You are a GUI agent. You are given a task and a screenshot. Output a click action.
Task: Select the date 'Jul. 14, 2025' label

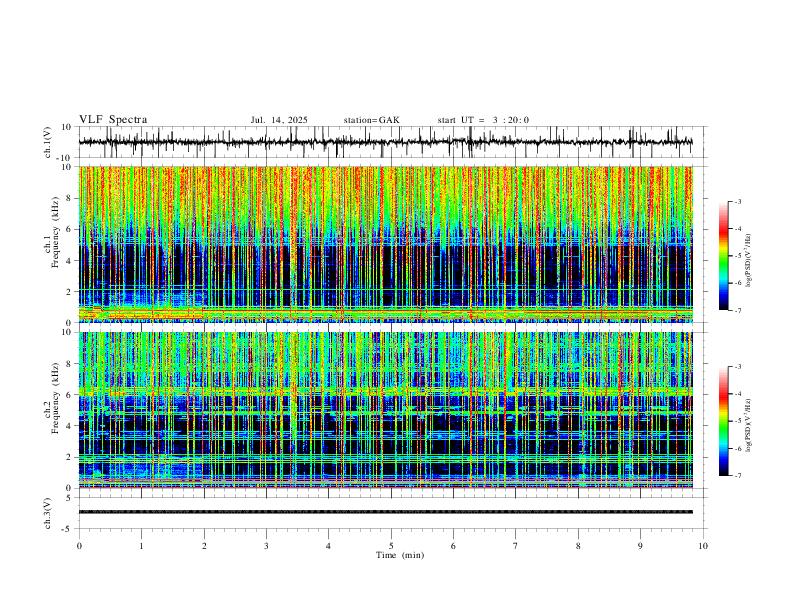pos(279,120)
